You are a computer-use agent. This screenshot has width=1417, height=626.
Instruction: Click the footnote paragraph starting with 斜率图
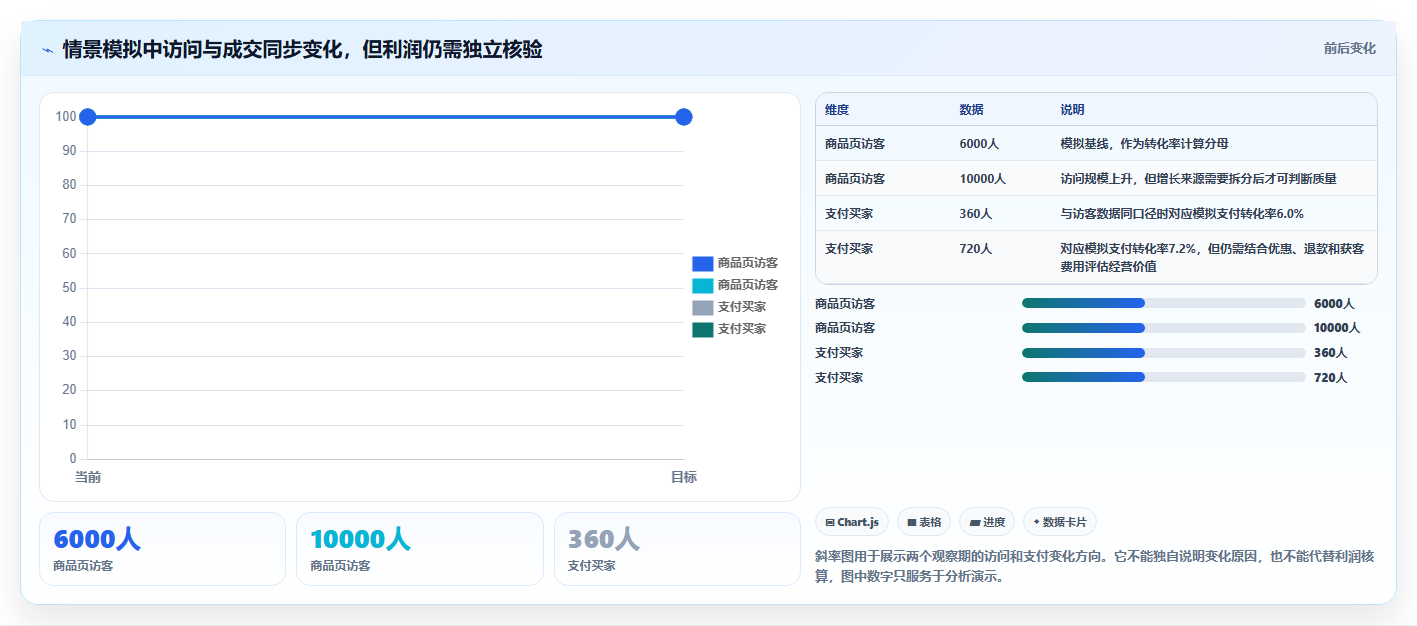coord(1096,567)
